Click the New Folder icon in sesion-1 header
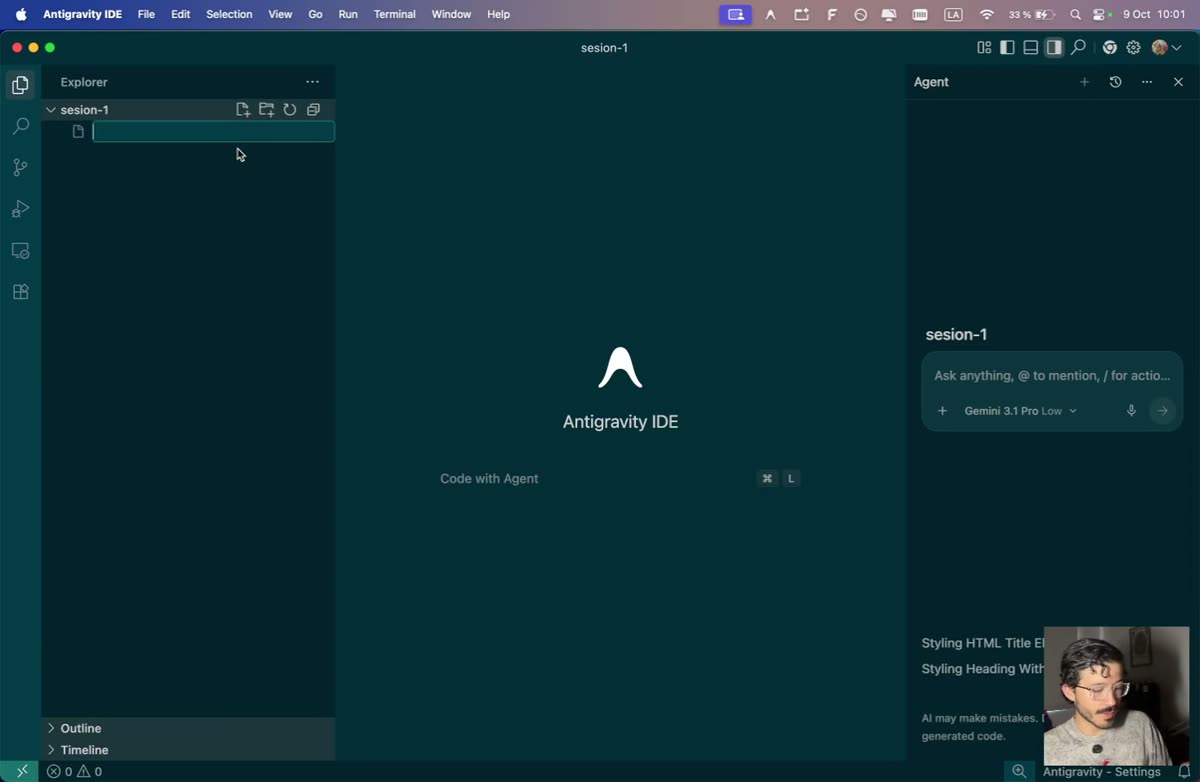Screen dimensions: 1200x782 [266, 110]
